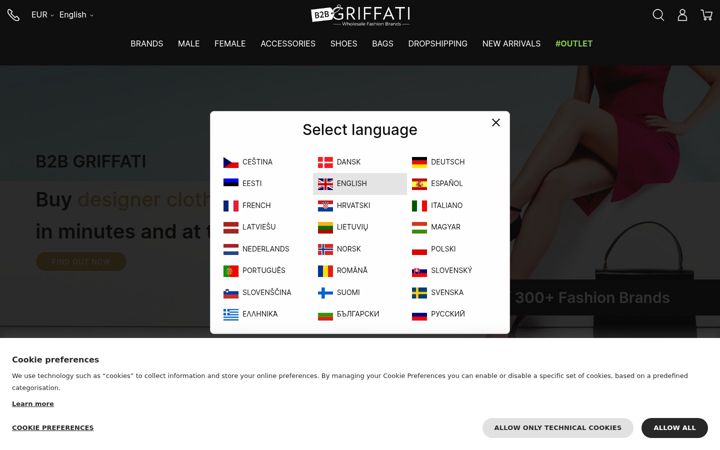Click the phone contact icon
Screen dimensions: 720x450
(x=13, y=15)
